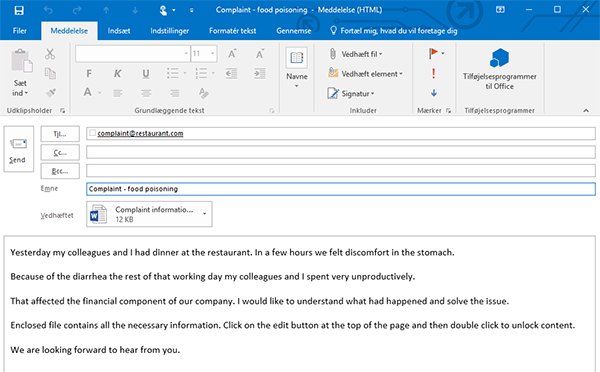600x372 pixels.
Task: Click the increase font size icon
Action: click(x=232, y=54)
